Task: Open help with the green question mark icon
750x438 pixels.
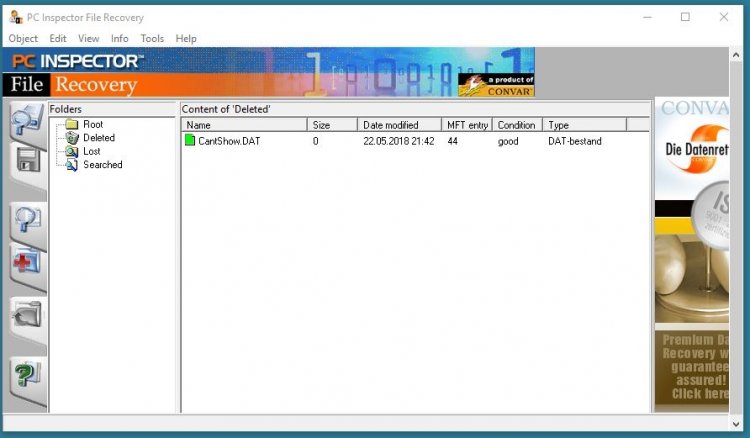Action: pyautogui.click(x=26, y=376)
